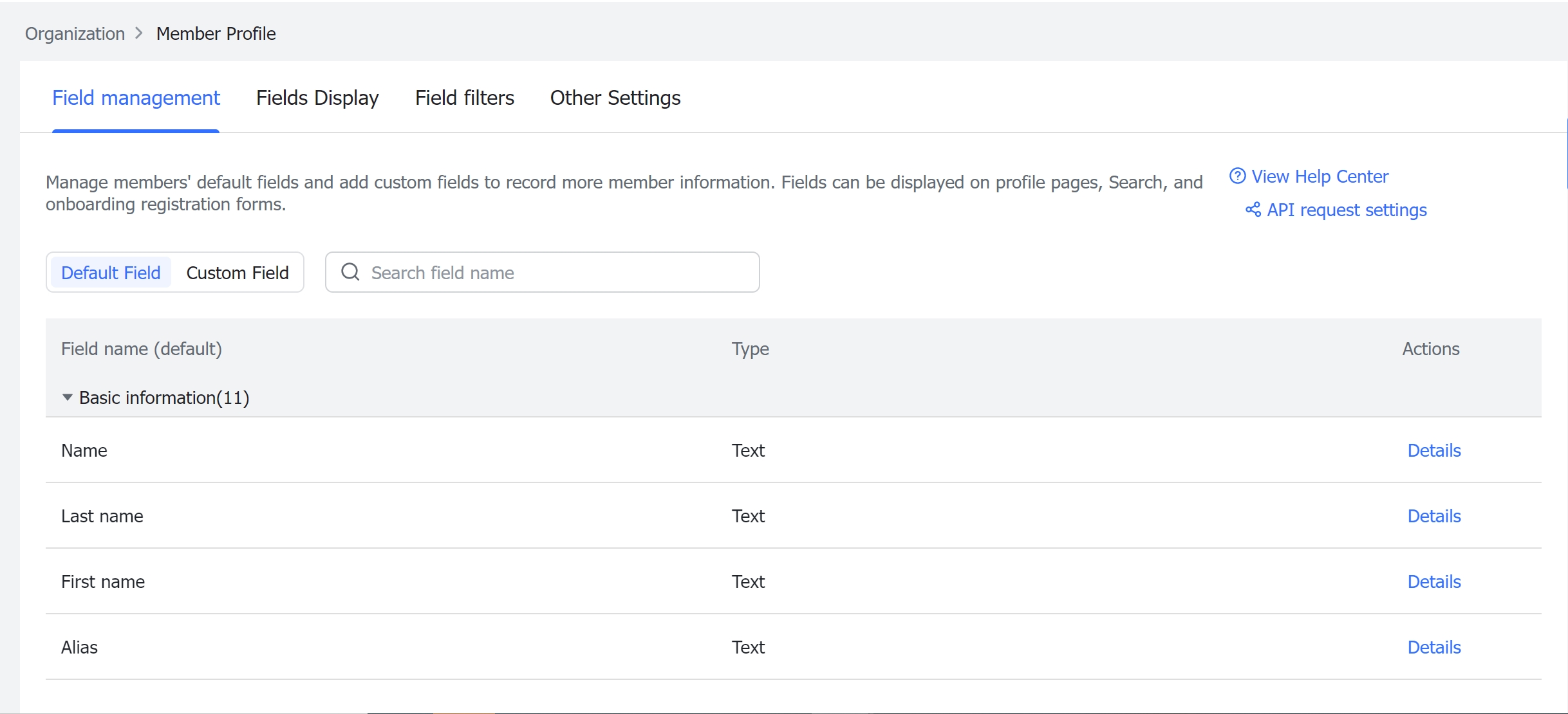Open the Field management tab
The image size is (1568, 714).
click(136, 98)
